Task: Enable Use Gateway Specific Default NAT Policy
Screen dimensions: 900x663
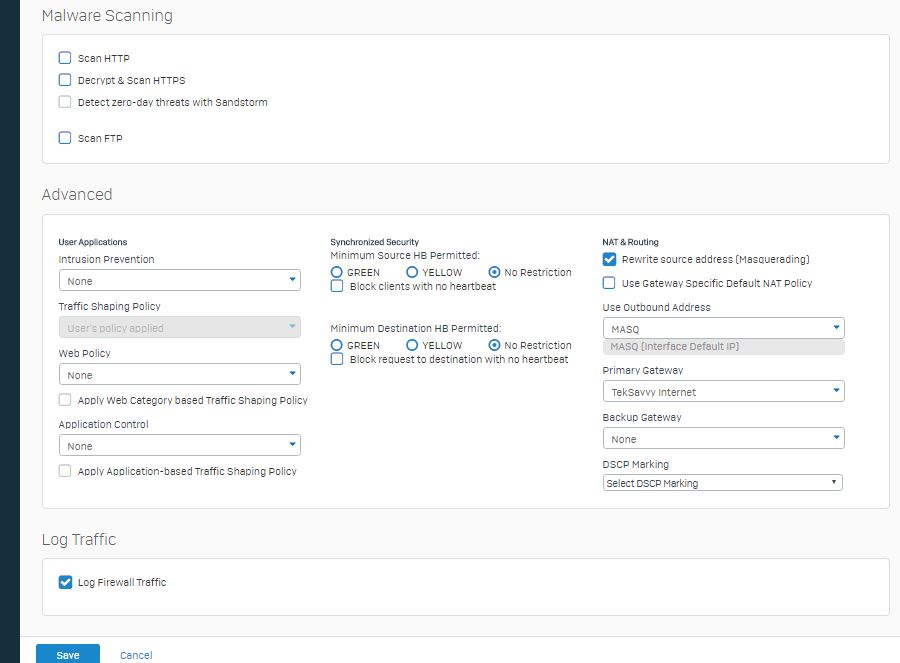Action: pos(609,283)
